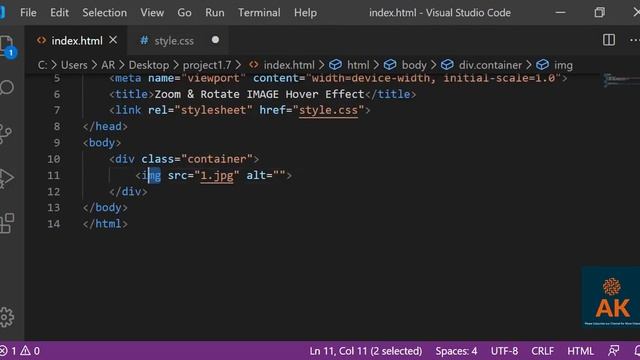Viewport: 640px width, 360px height.
Task: Open the Run menu
Action: (x=215, y=13)
